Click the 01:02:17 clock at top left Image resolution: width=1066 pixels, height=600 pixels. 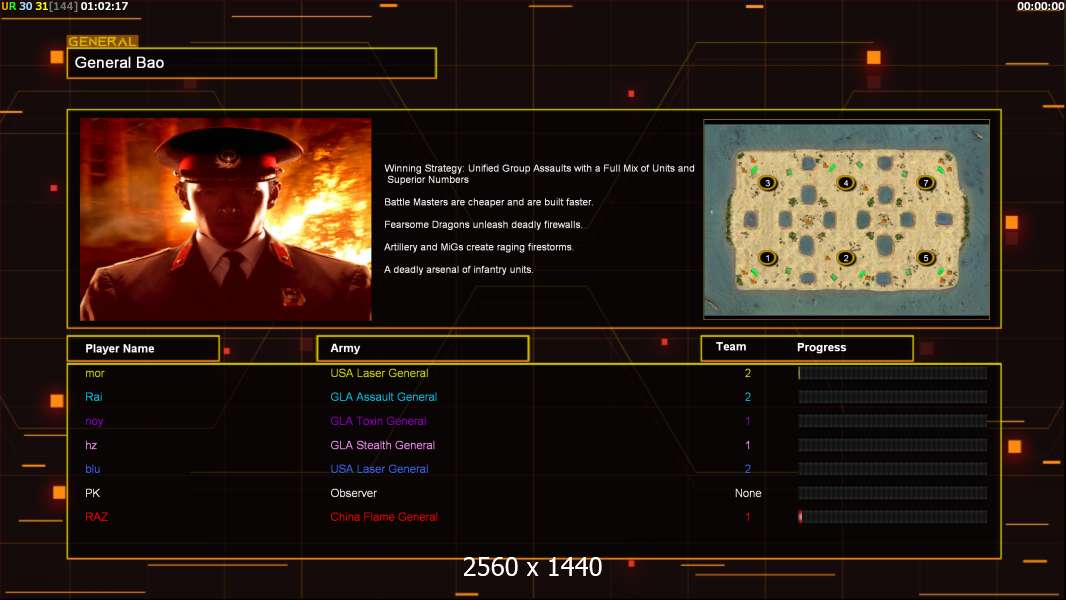(x=104, y=6)
